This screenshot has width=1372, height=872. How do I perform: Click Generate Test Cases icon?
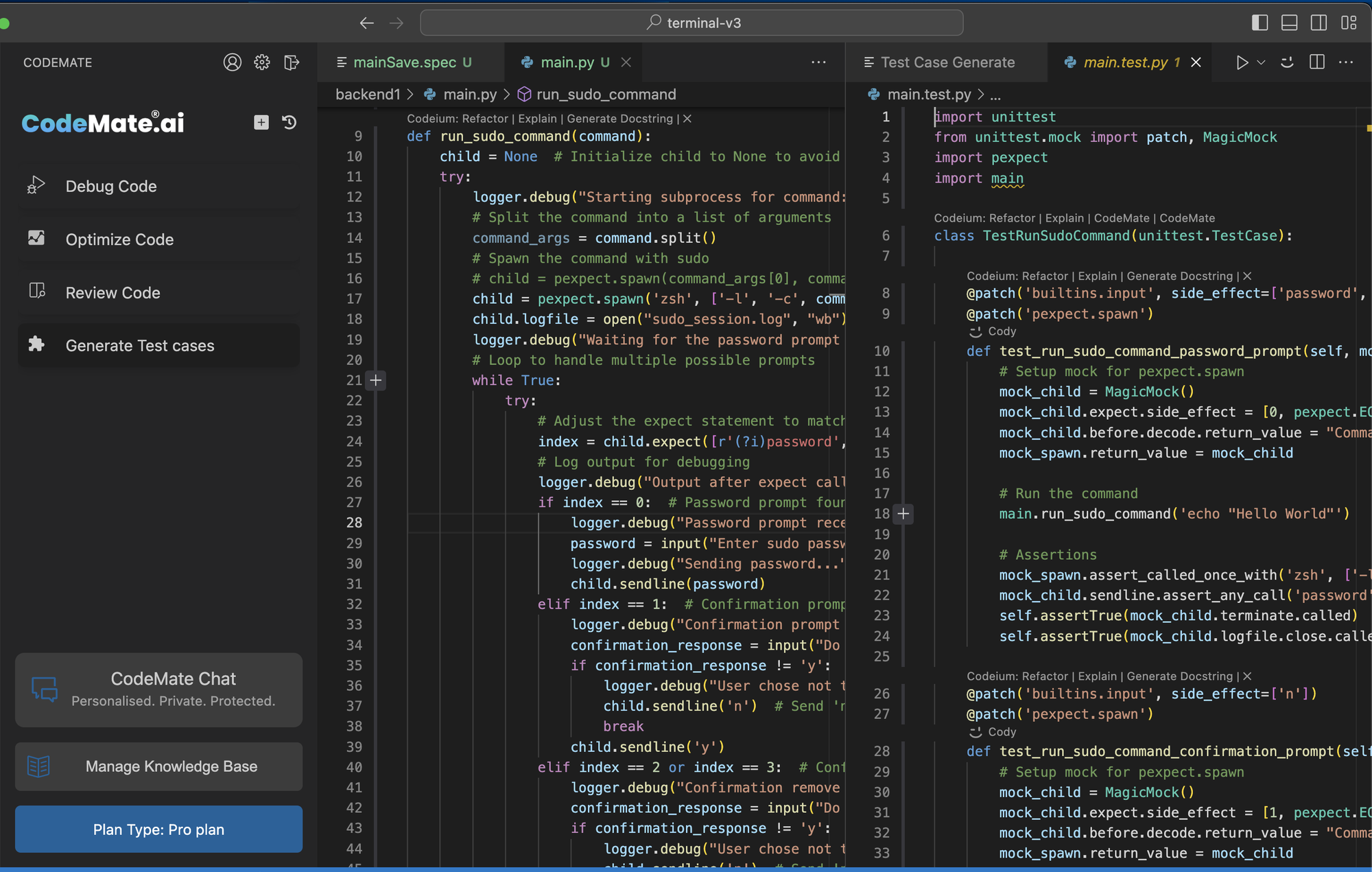36,345
